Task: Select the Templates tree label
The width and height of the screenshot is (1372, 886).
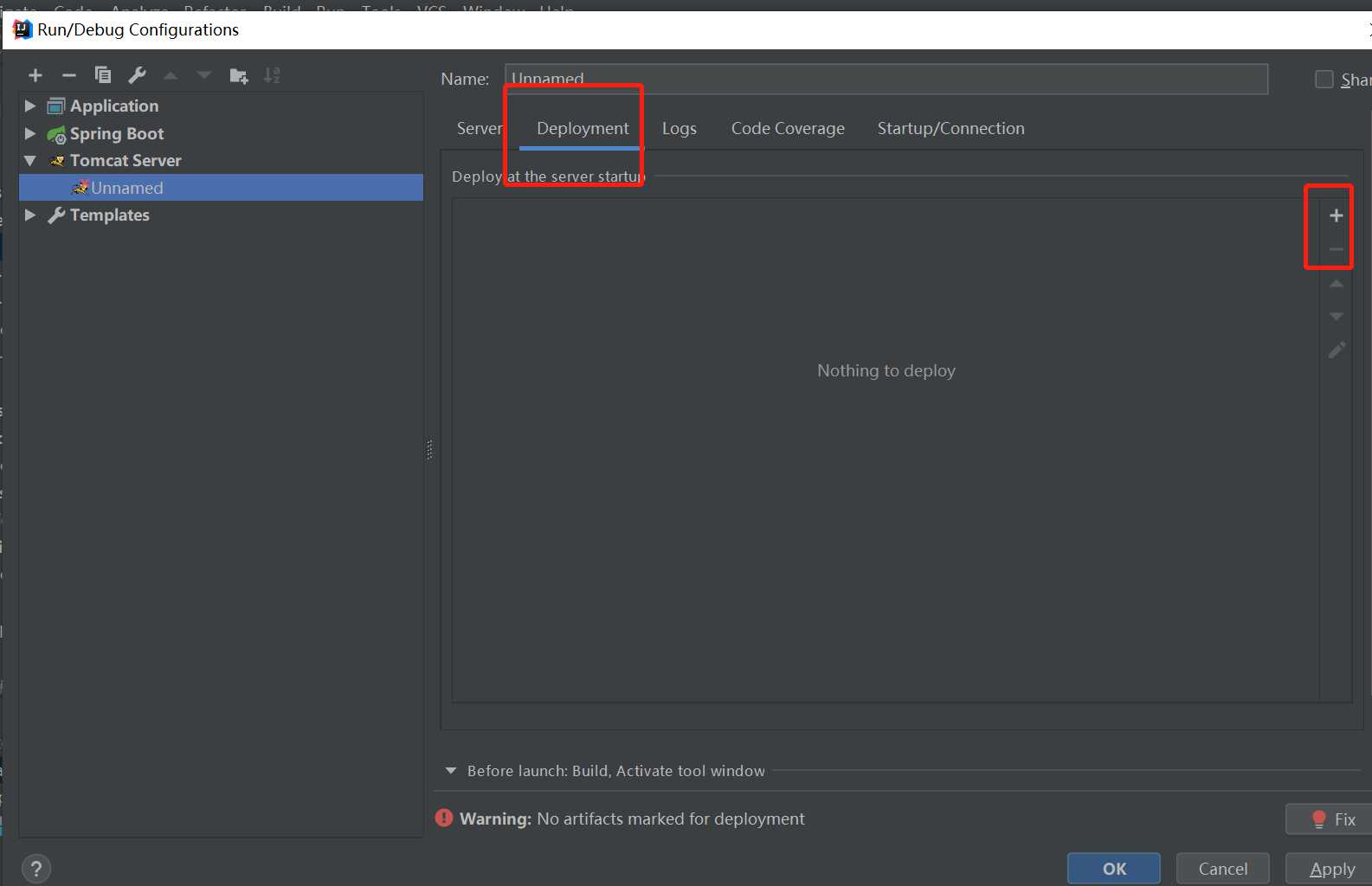Action: tap(110, 215)
